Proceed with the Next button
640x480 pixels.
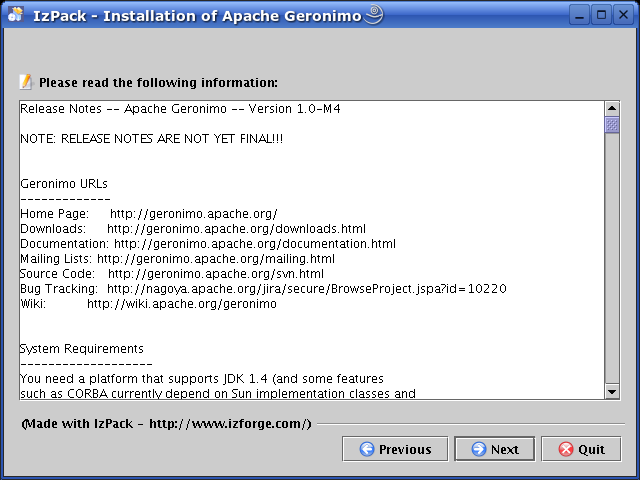(x=494, y=449)
